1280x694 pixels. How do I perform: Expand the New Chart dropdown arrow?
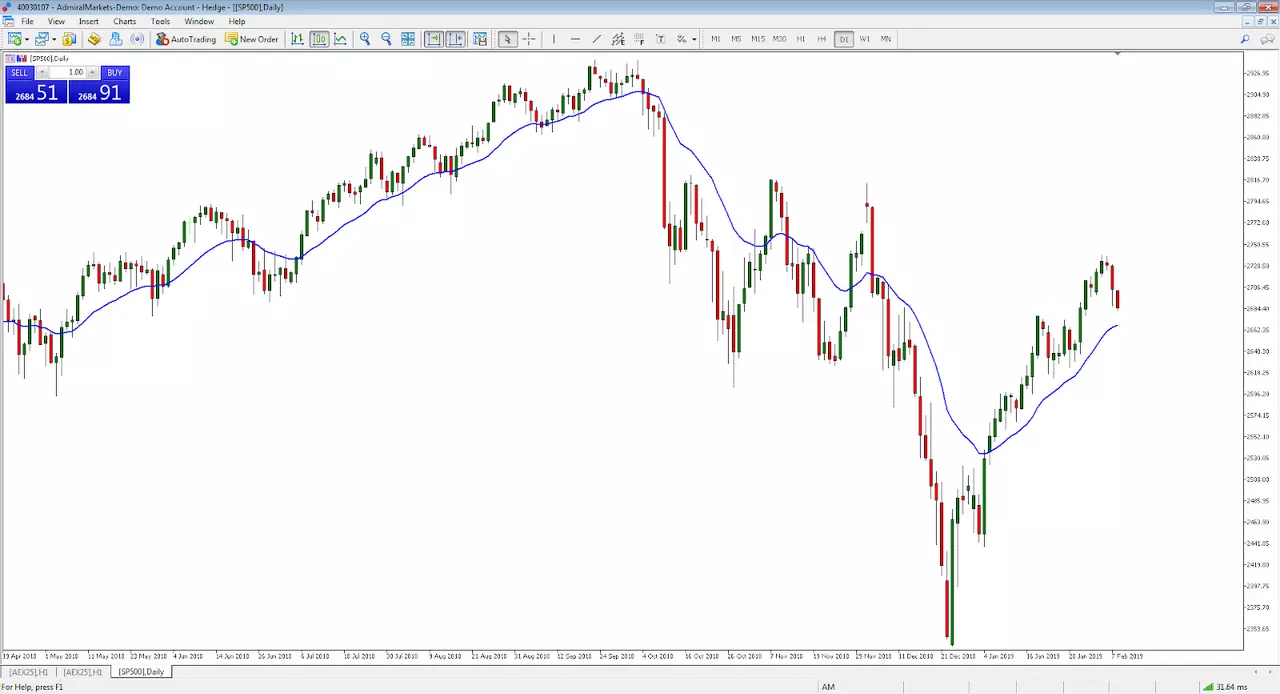click(x=27, y=39)
